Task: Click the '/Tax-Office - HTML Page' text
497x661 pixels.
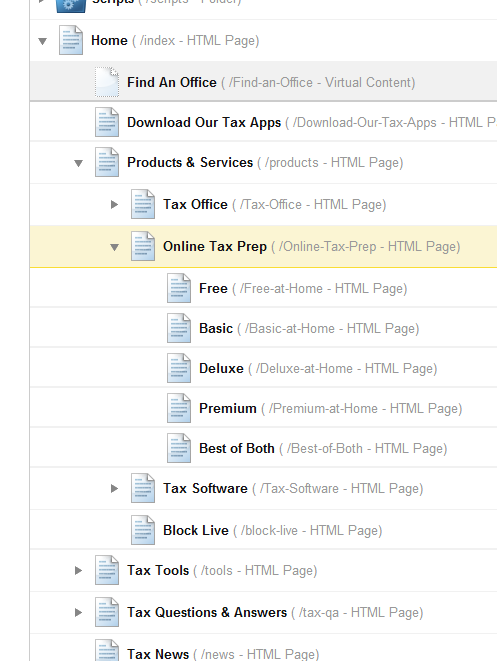Action: click(x=309, y=205)
